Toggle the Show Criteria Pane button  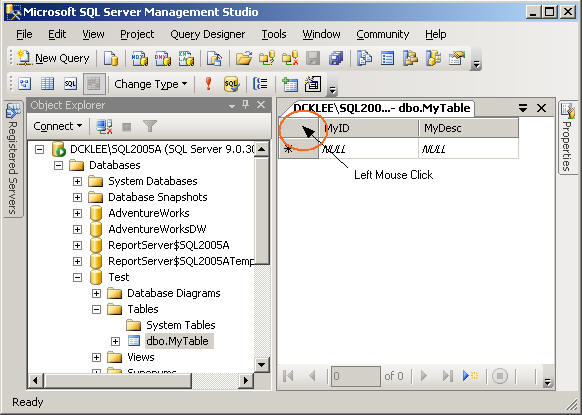tap(48, 84)
